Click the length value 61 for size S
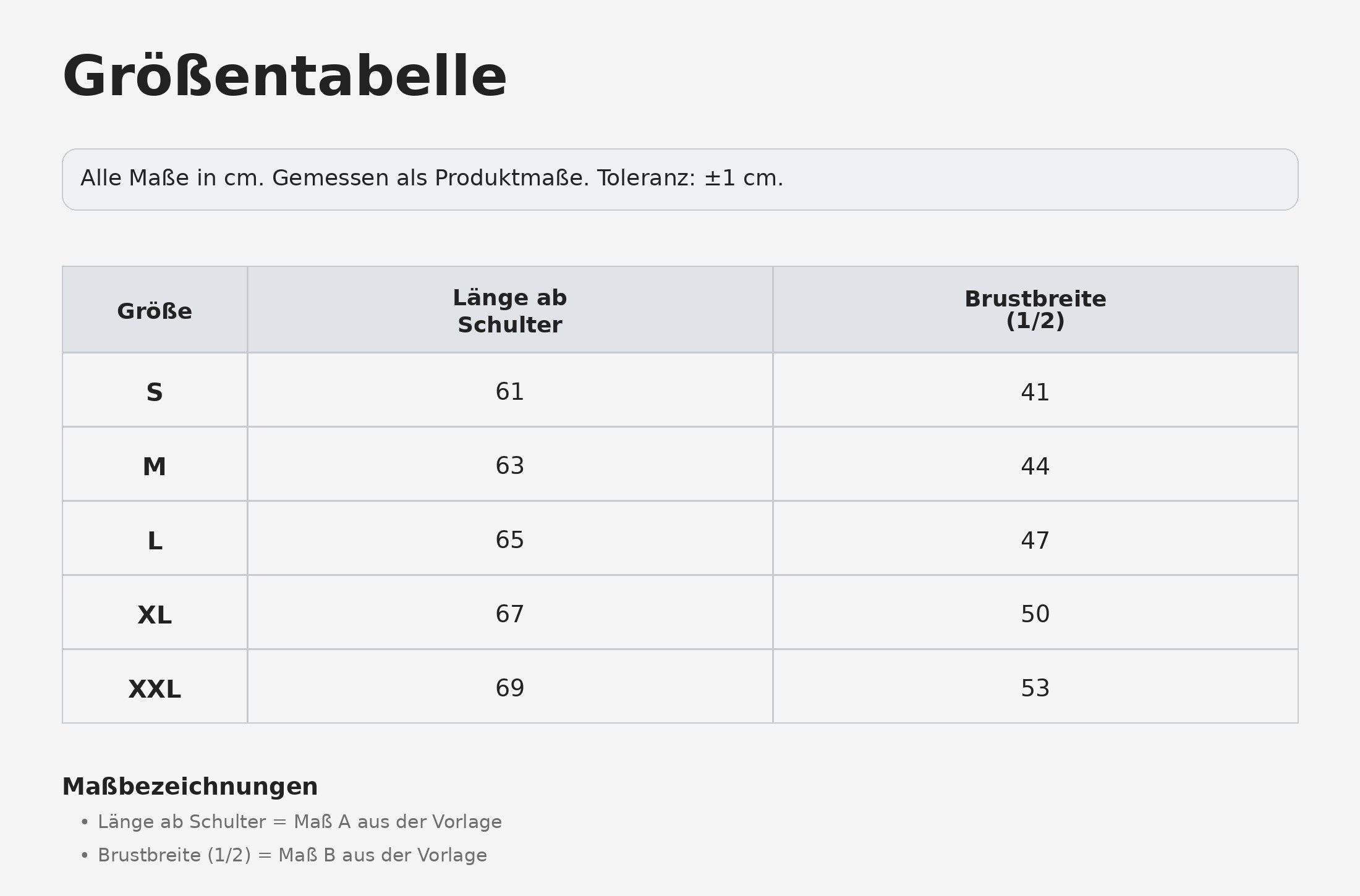Screen dimensions: 1360x896 [510, 391]
